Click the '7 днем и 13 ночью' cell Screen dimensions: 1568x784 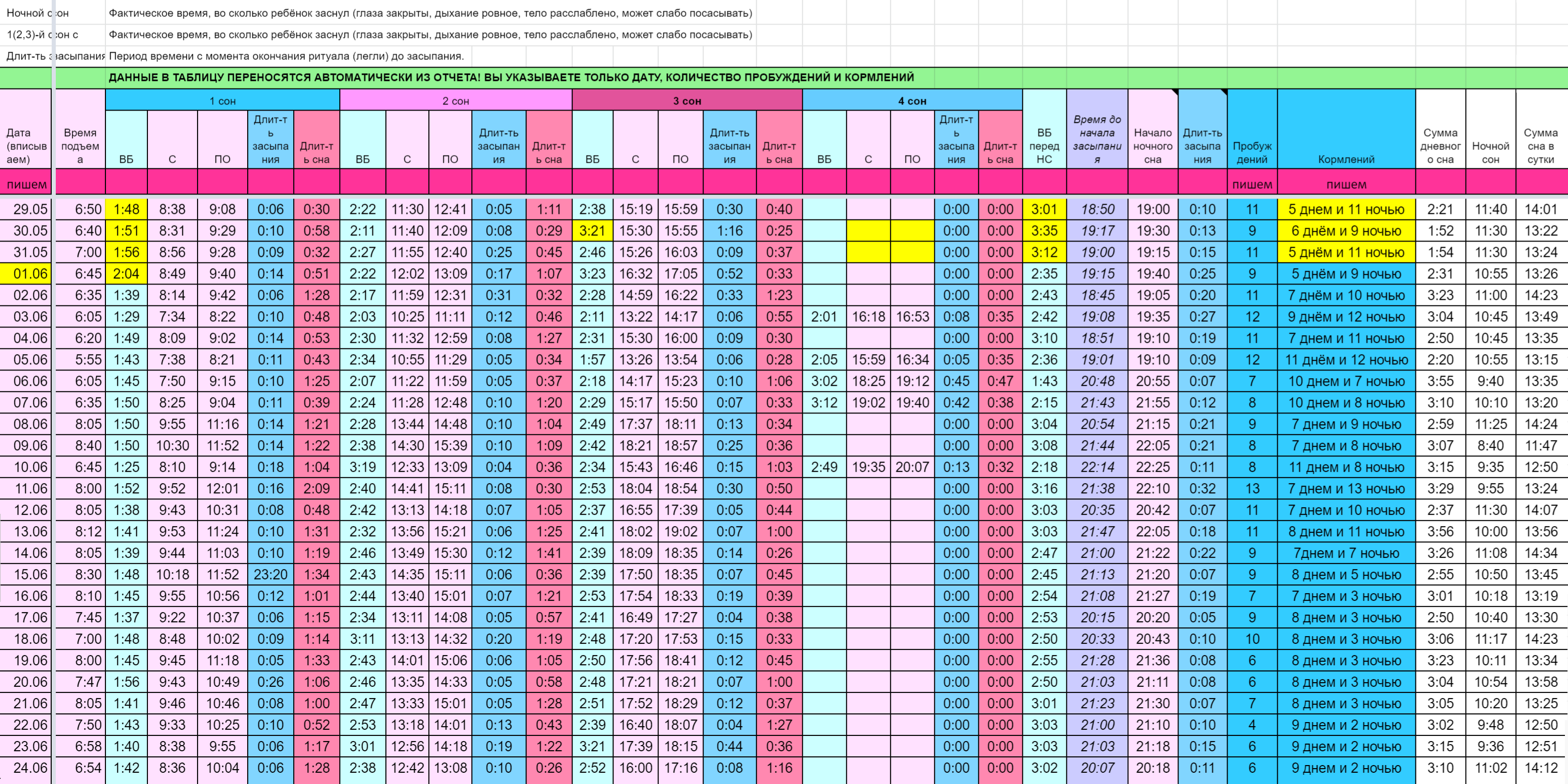(x=1346, y=489)
